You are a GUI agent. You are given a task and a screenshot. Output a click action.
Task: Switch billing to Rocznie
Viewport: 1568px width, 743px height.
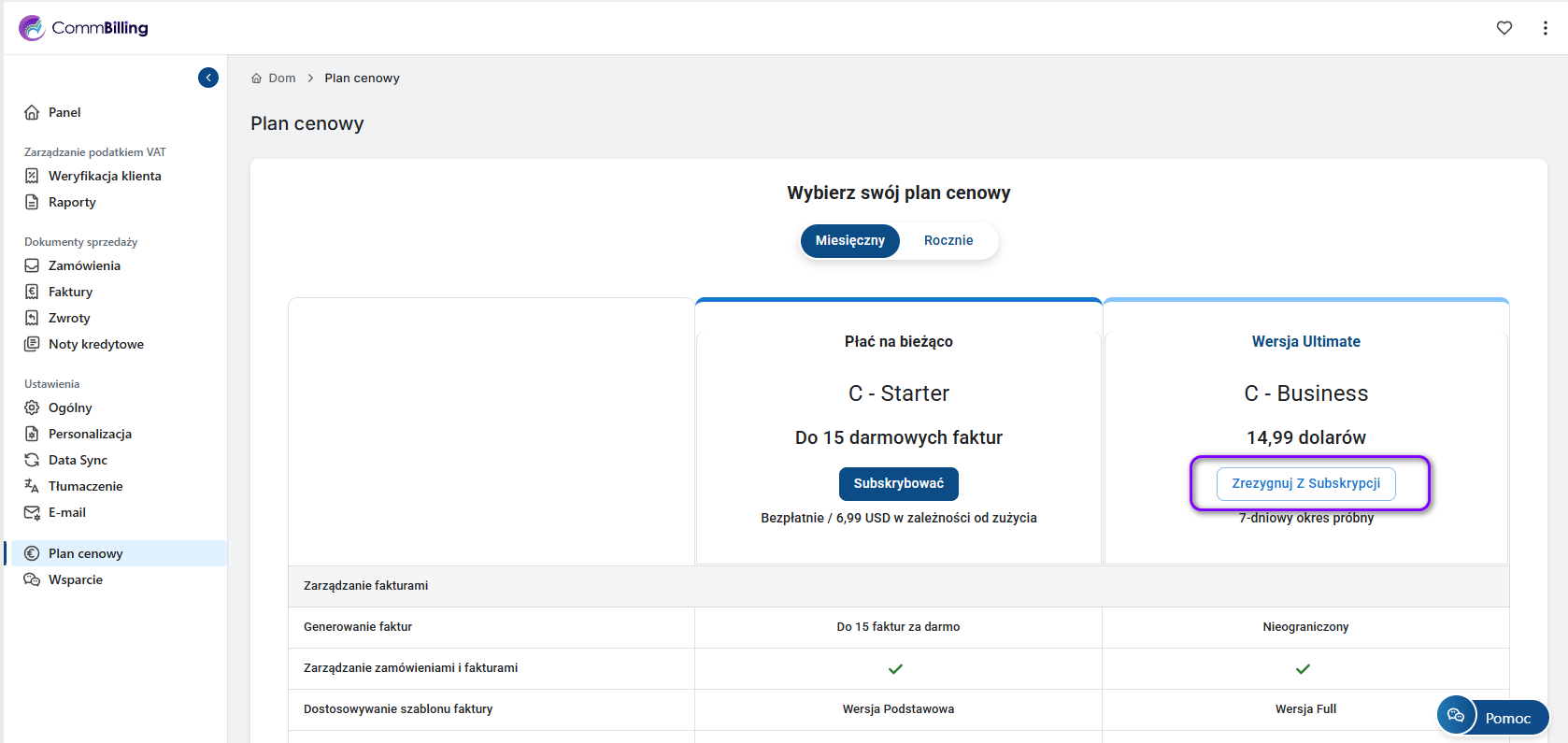(948, 240)
